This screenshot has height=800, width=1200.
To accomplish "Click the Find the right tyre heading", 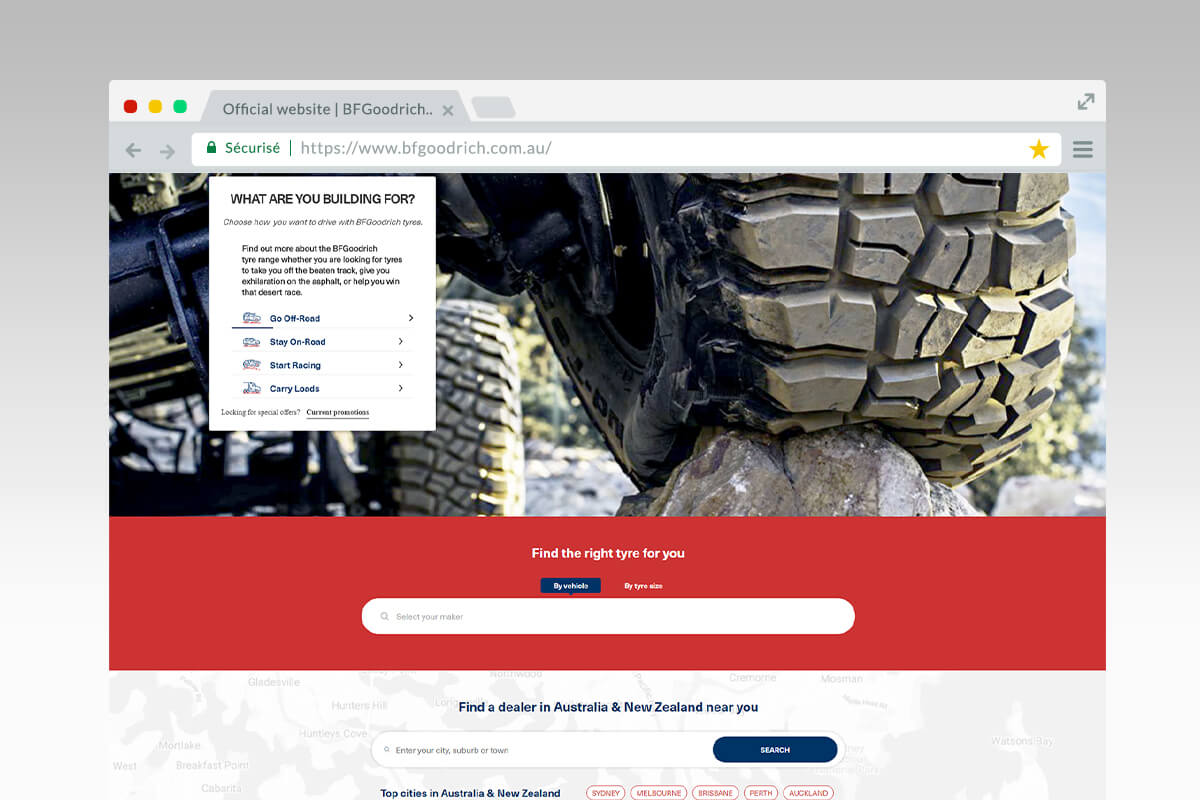I will pos(608,553).
